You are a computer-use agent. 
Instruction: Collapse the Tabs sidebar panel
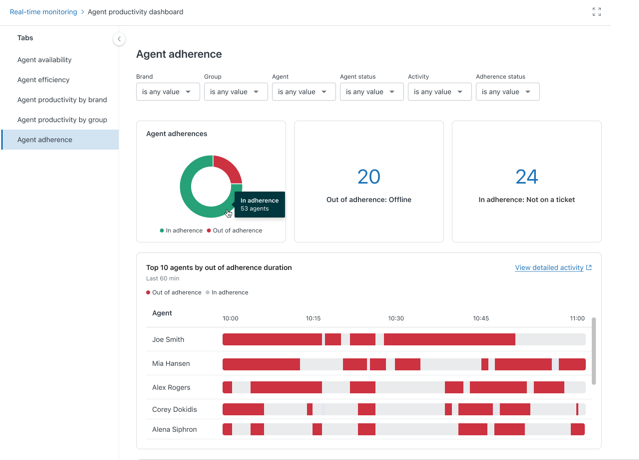click(x=119, y=39)
